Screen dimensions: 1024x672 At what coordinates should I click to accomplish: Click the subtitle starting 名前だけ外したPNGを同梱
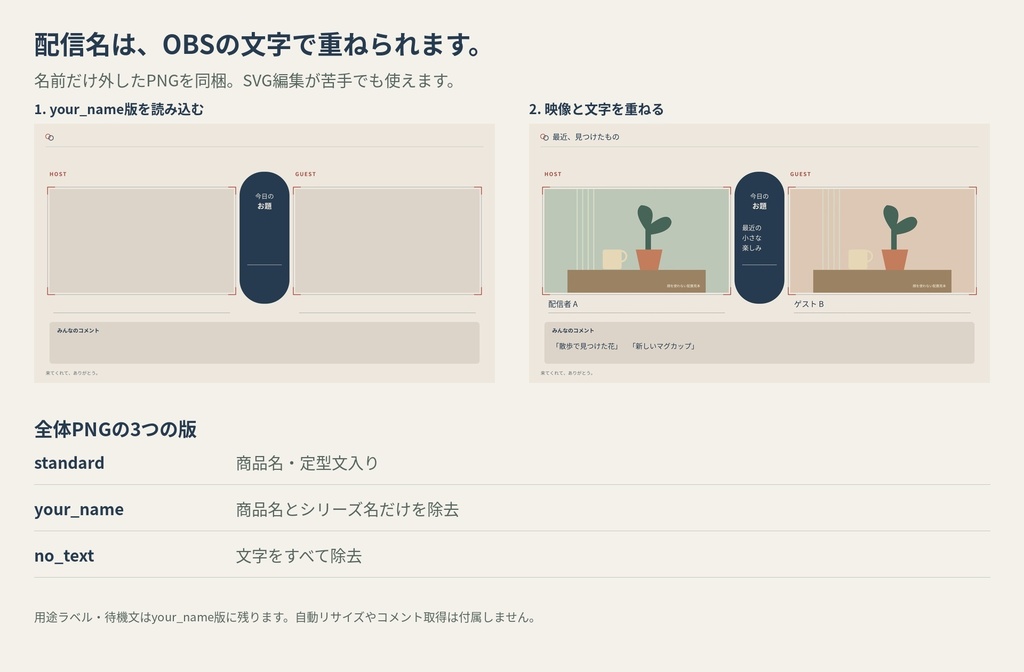click(x=245, y=80)
